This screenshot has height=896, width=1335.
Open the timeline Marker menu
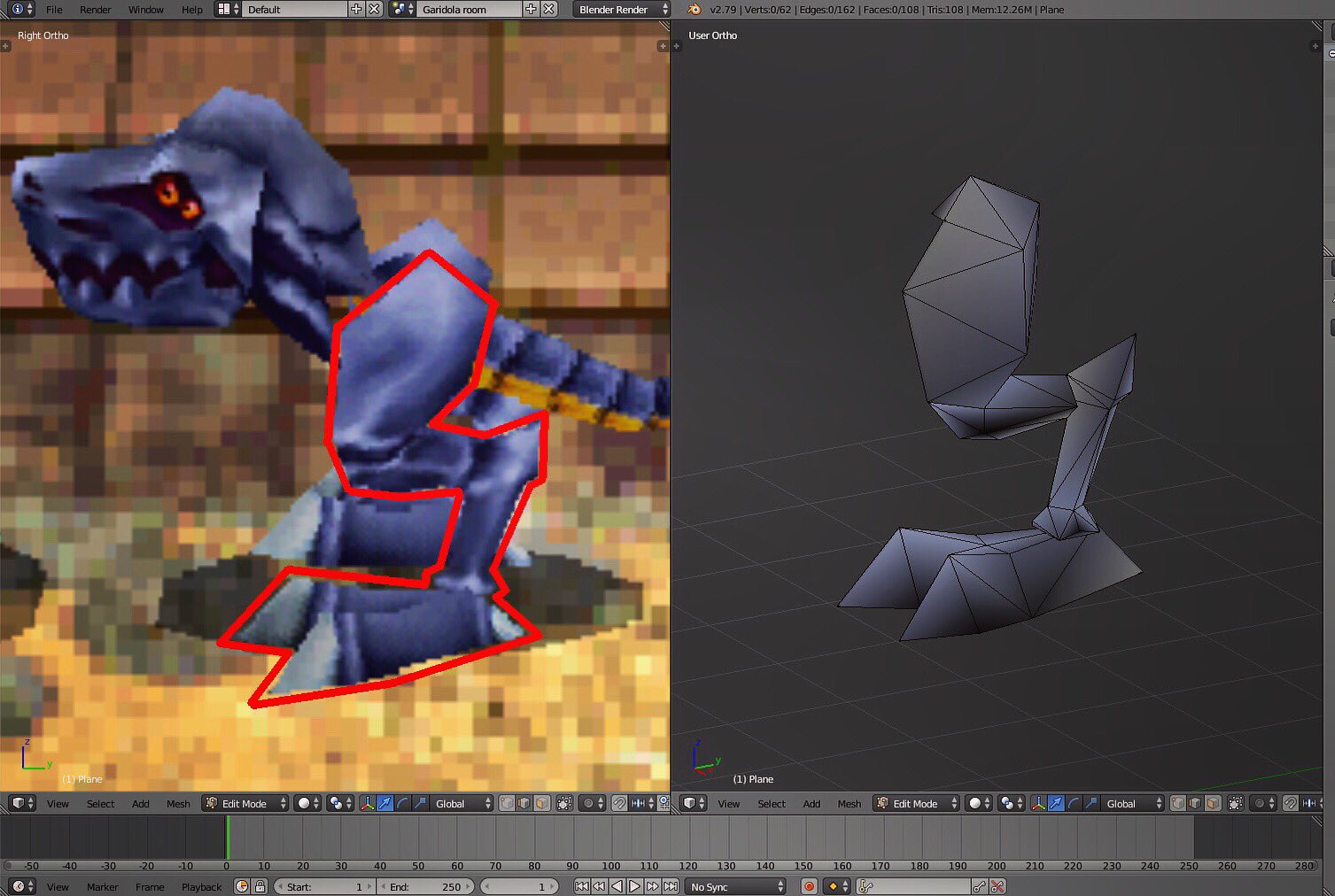[103, 887]
